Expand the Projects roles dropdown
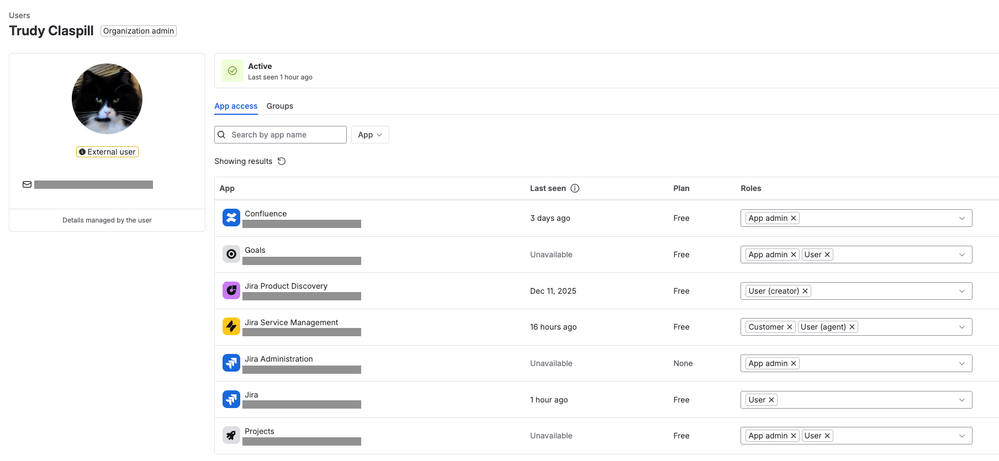 pos(961,436)
